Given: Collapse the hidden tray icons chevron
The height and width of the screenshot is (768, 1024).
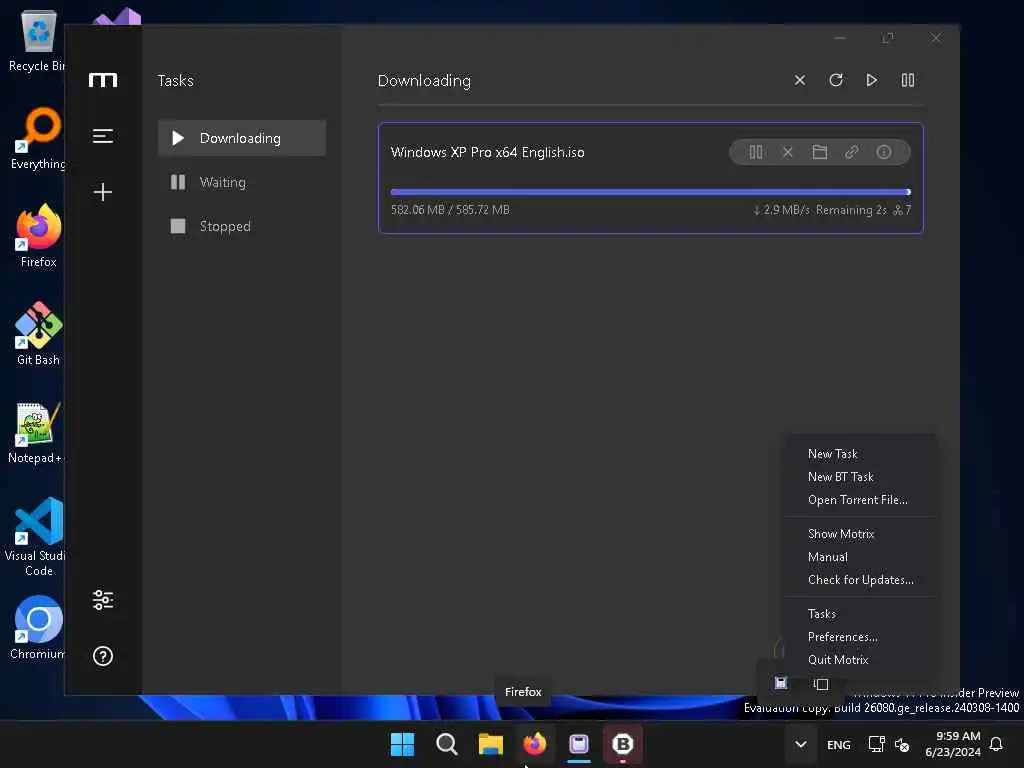Looking at the screenshot, I should [x=801, y=744].
